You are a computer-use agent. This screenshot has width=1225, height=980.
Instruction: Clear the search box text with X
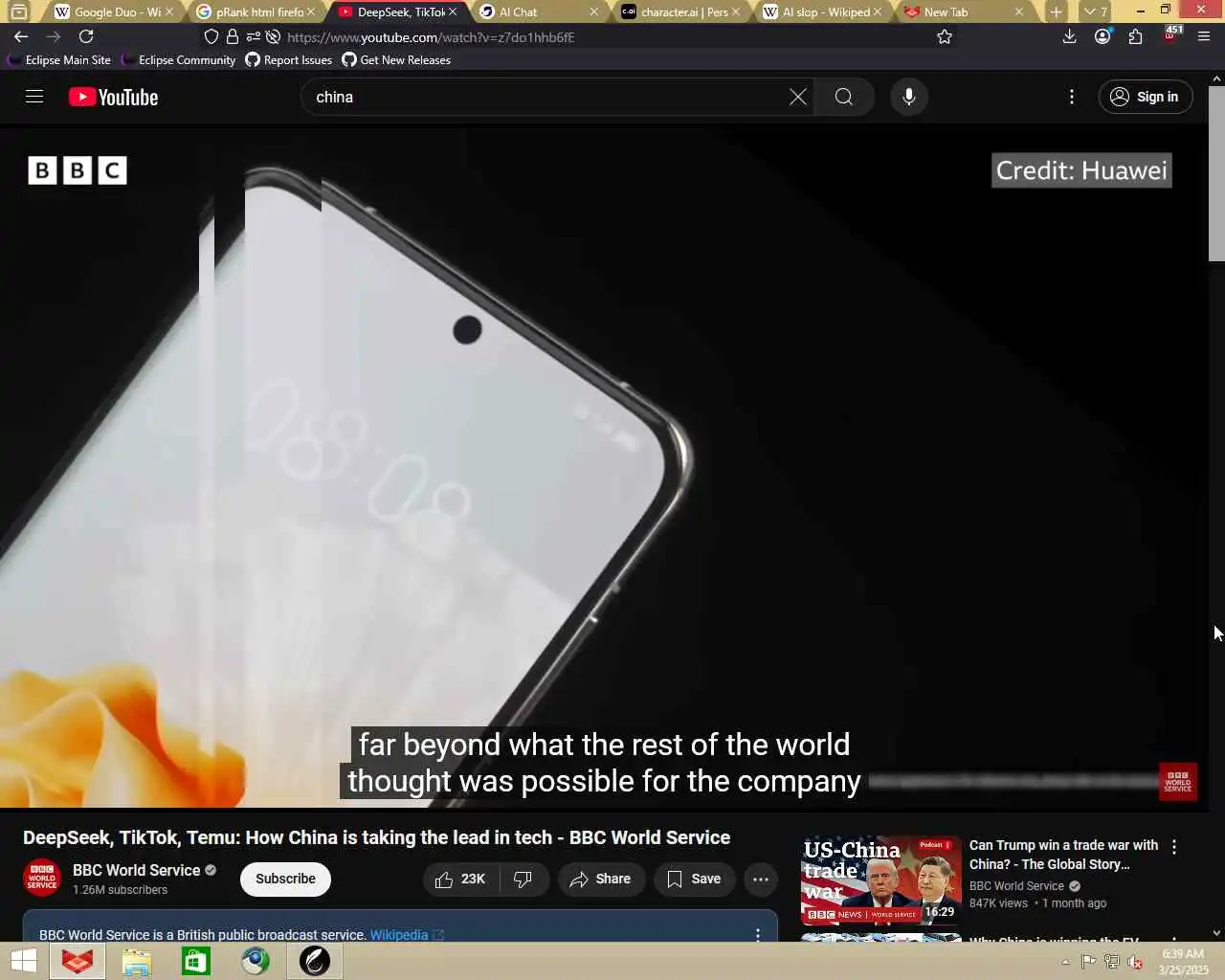click(797, 97)
